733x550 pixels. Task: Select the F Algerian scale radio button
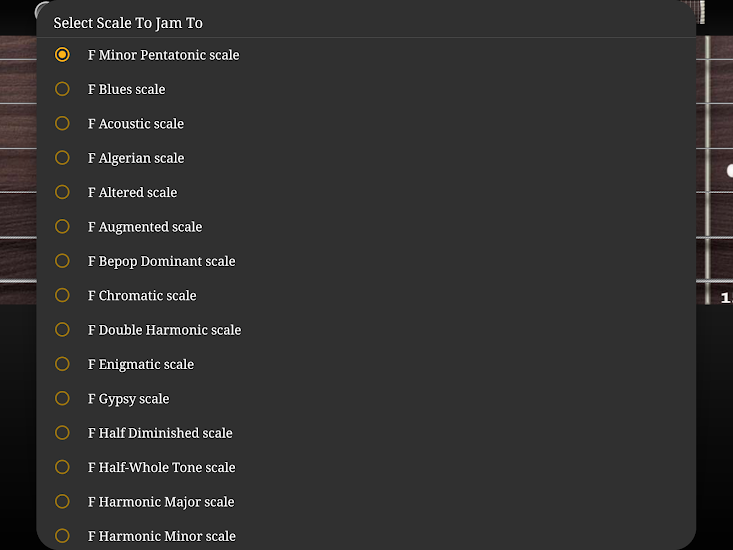click(62, 158)
